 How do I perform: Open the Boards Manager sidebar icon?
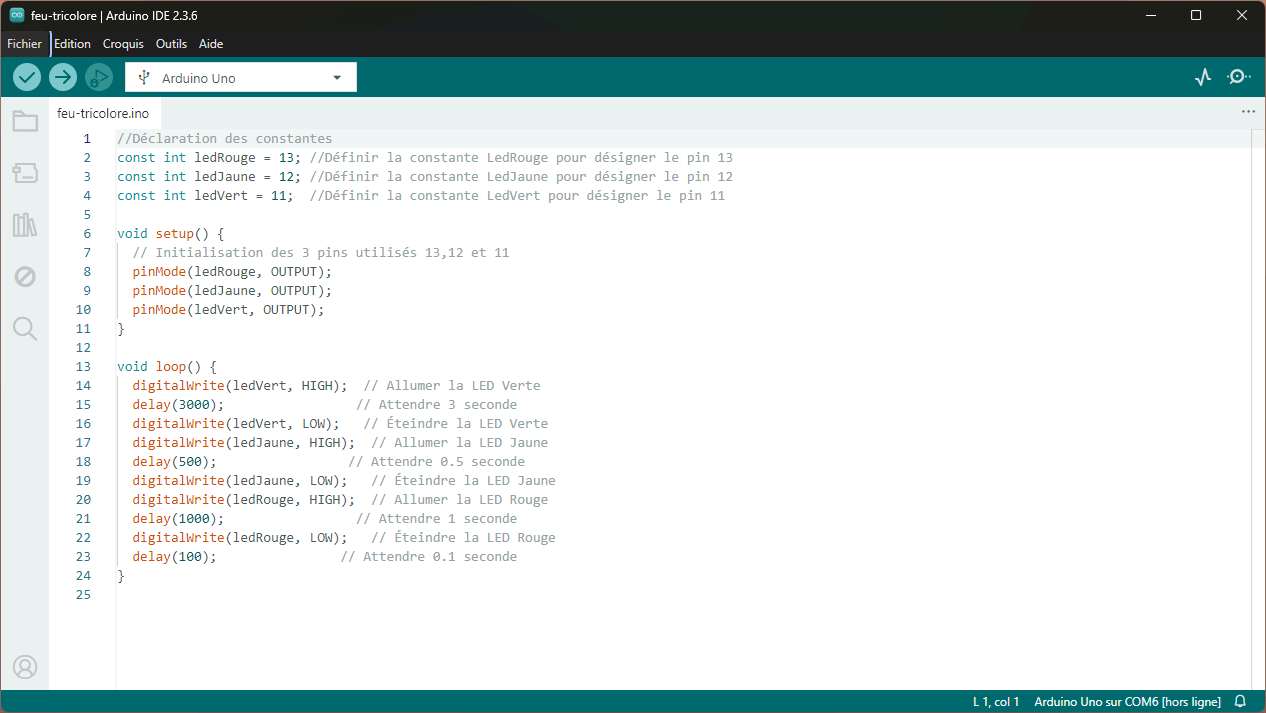(25, 173)
